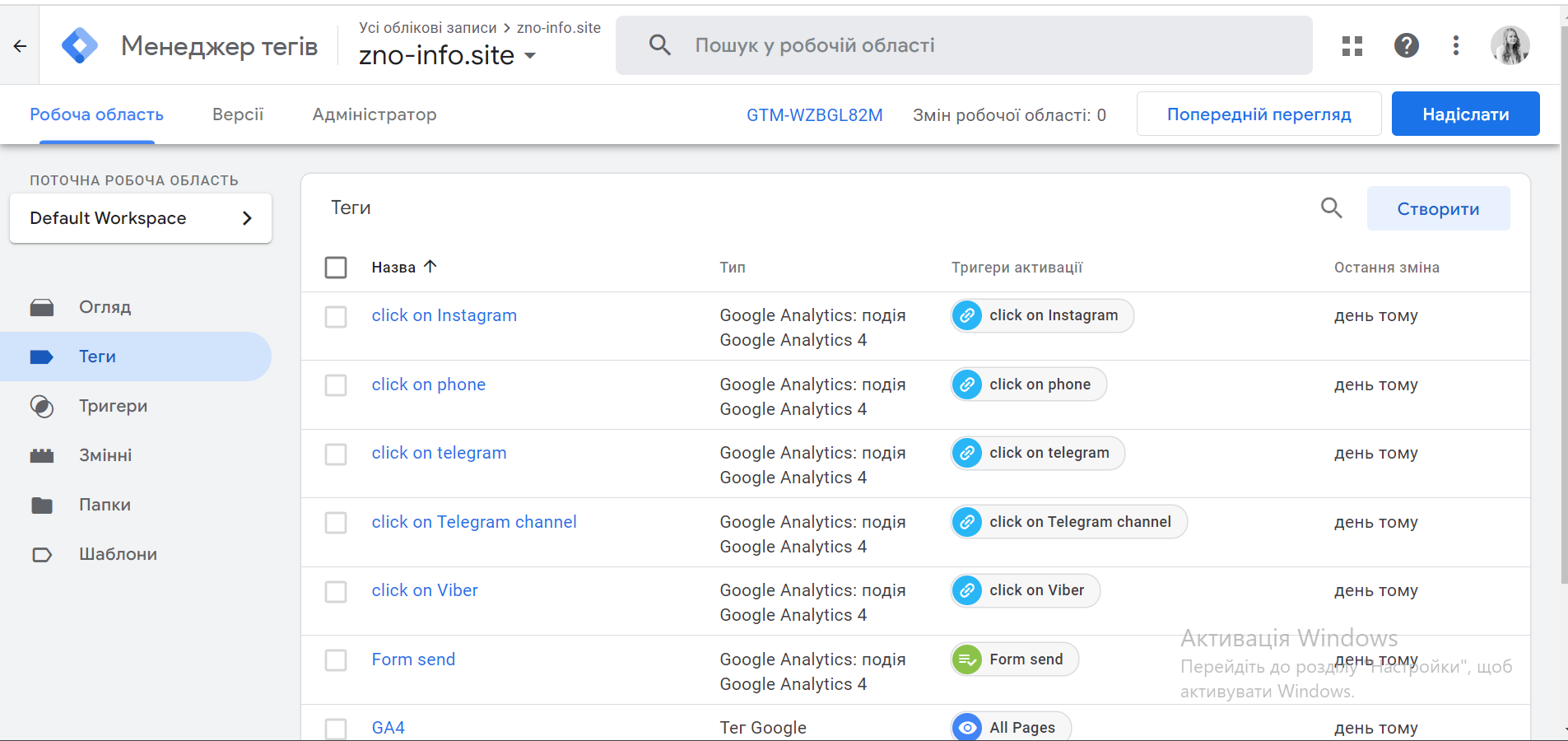Click the Tag Manager diamond logo
This screenshot has height=741, width=1568.
80,45
